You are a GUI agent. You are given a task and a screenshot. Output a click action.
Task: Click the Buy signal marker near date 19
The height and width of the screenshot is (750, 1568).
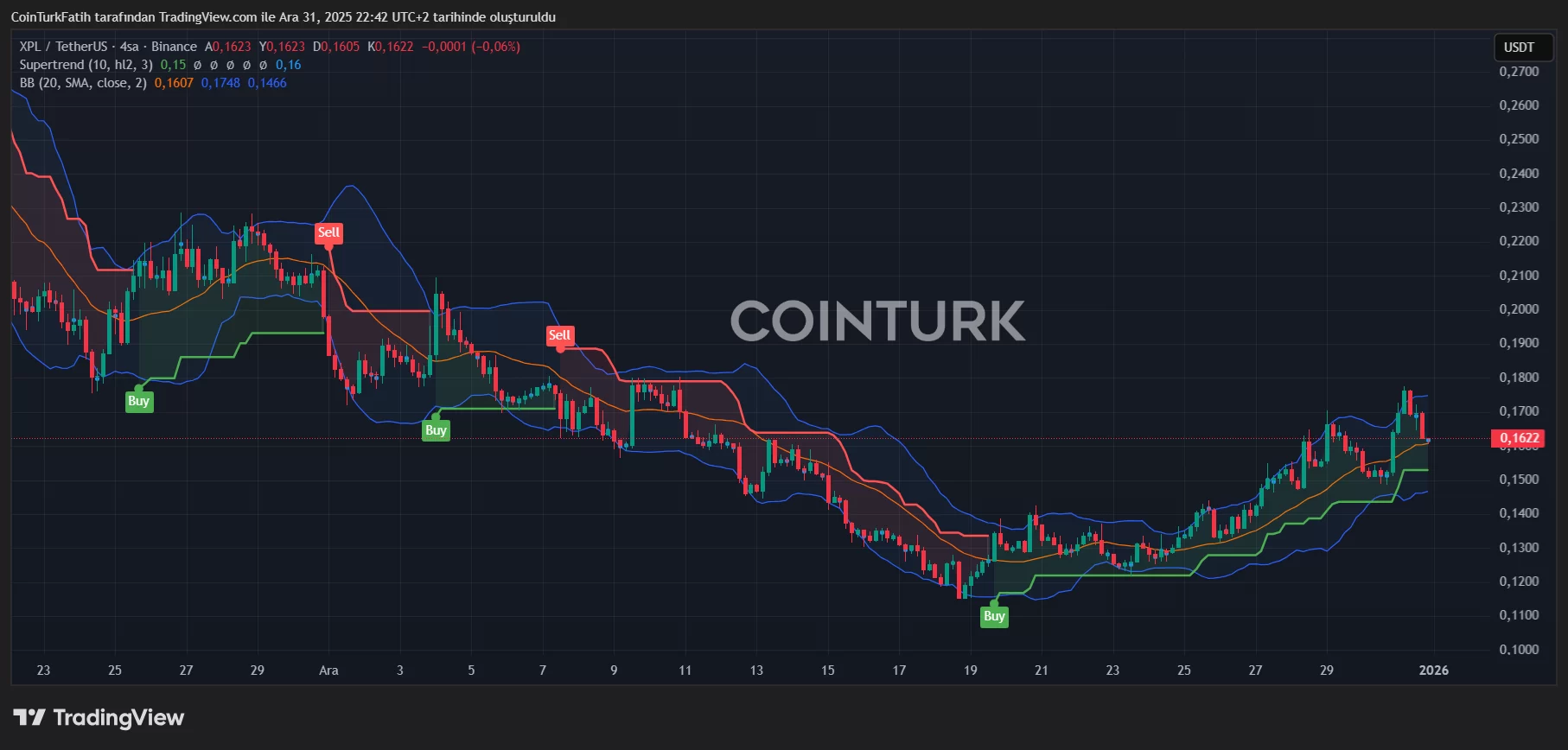click(994, 616)
